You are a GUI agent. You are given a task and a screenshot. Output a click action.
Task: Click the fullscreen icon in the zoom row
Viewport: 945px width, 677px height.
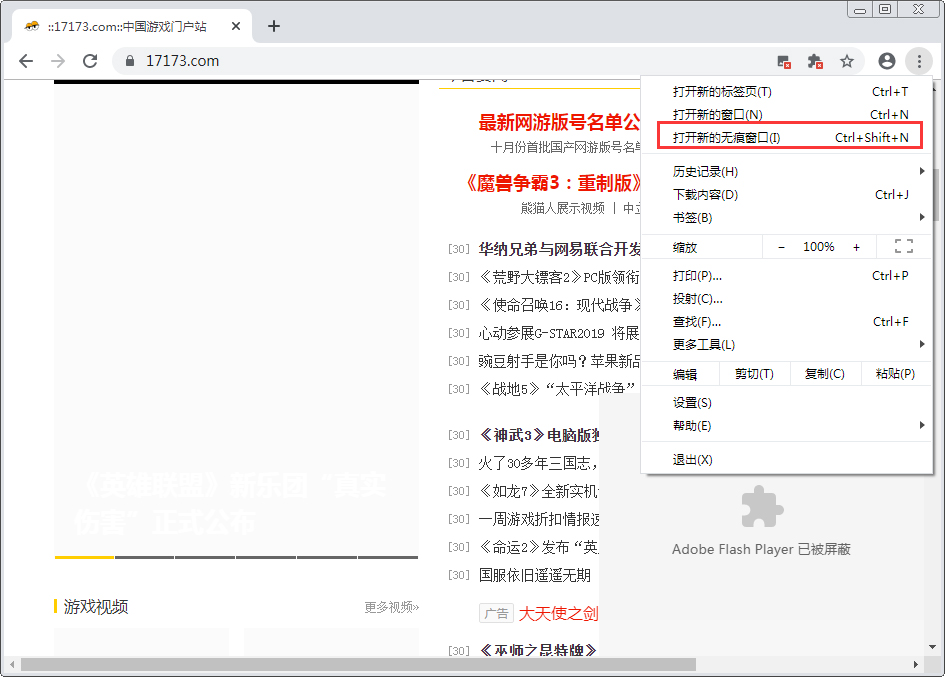[904, 246]
